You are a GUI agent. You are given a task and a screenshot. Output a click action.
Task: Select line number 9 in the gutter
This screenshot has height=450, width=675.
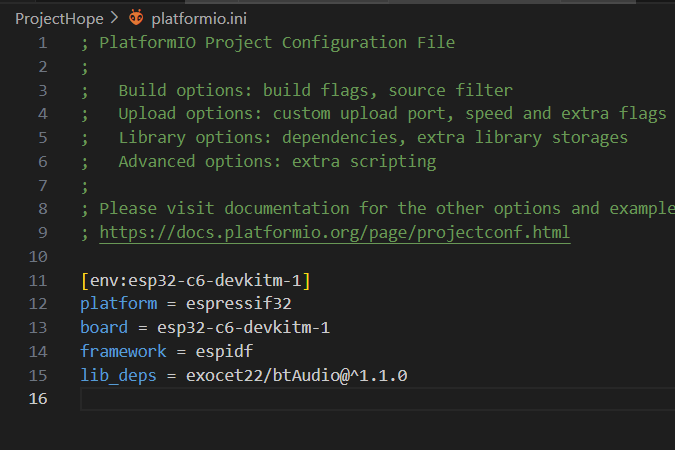click(42, 233)
